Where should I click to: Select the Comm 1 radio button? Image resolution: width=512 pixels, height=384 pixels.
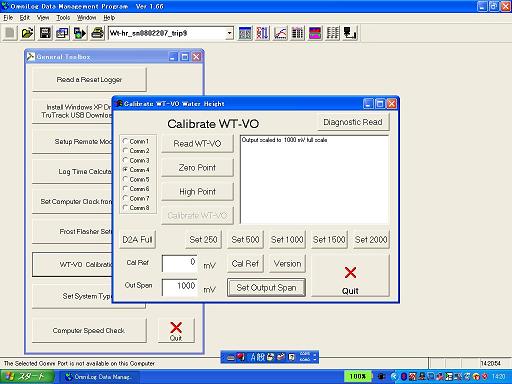pyautogui.click(x=125, y=141)
